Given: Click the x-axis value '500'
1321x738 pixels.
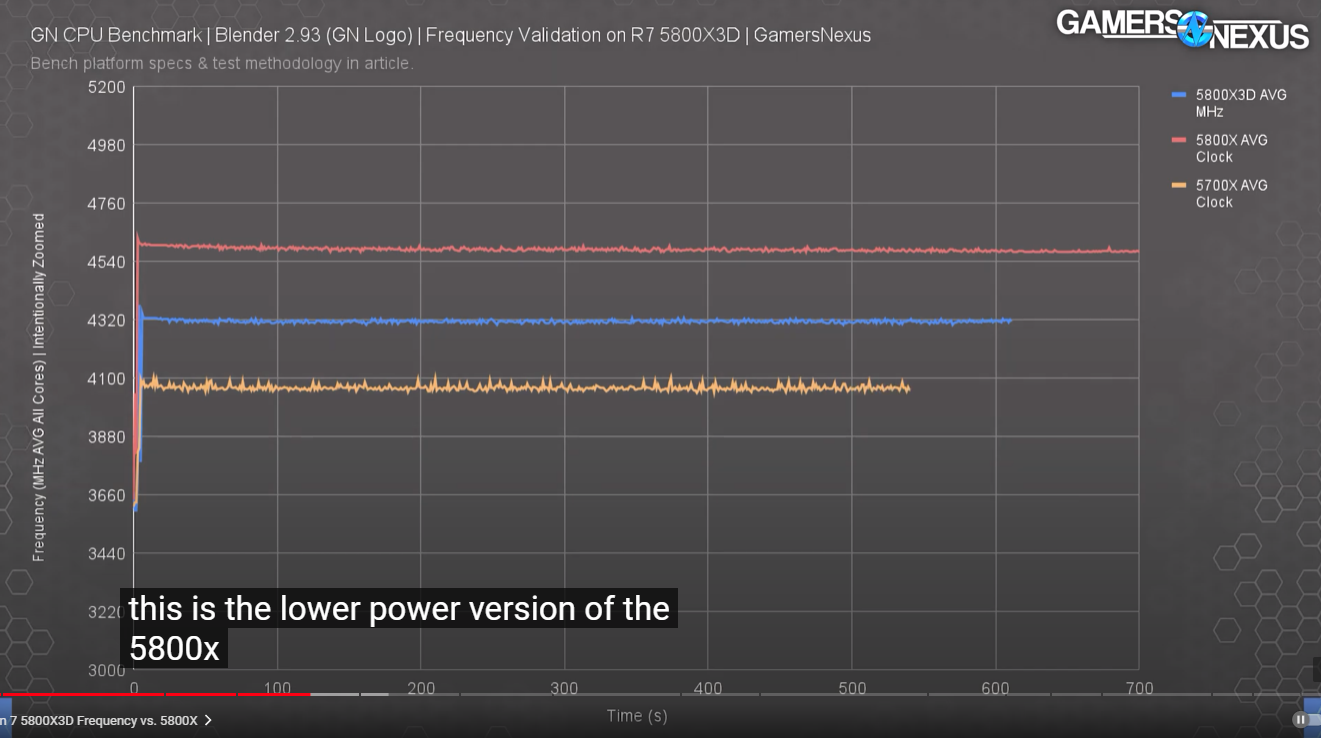Looking at the screenshot, I should 852,688.
